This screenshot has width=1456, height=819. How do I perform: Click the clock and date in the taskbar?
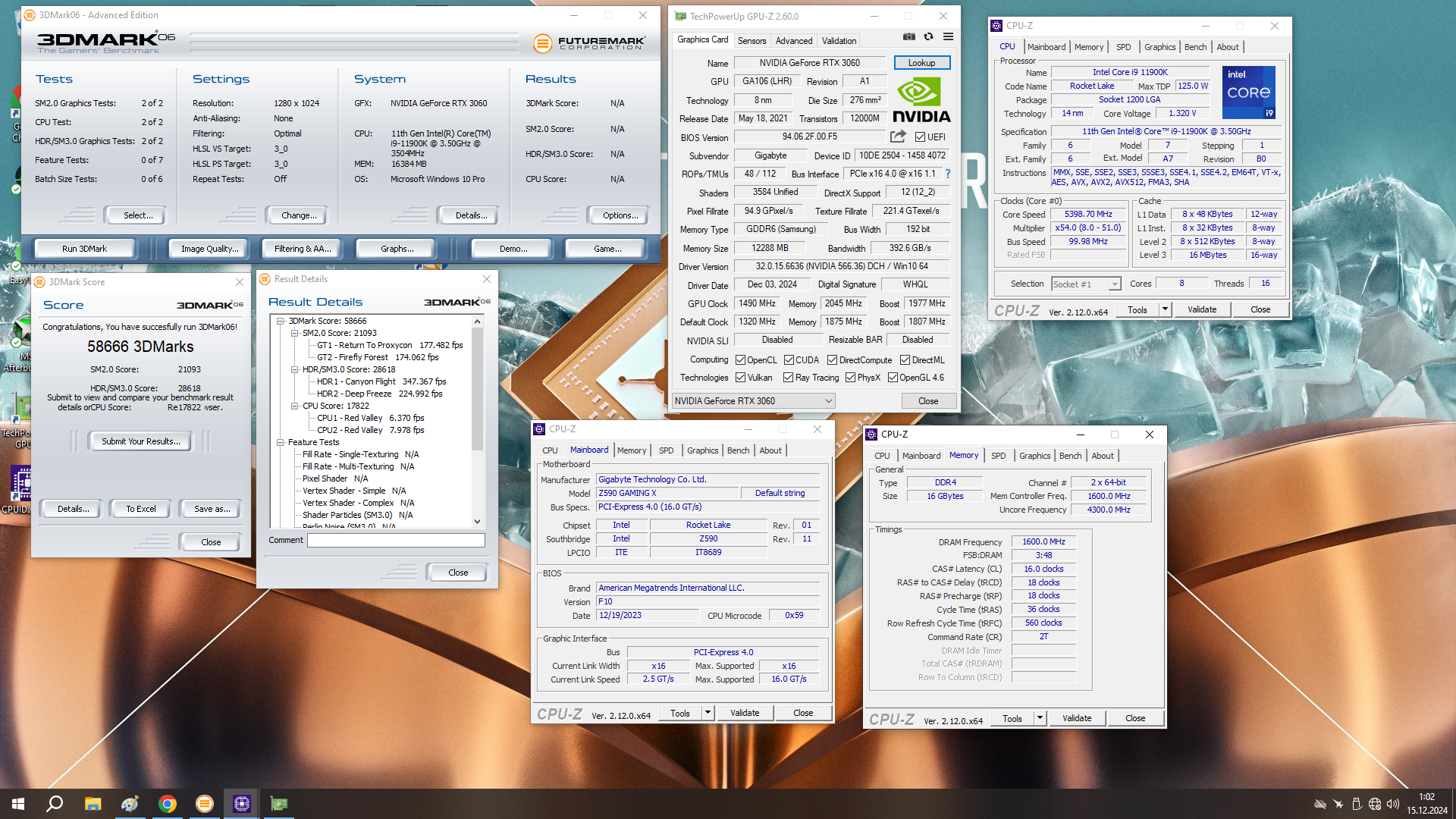(1427, 804)
